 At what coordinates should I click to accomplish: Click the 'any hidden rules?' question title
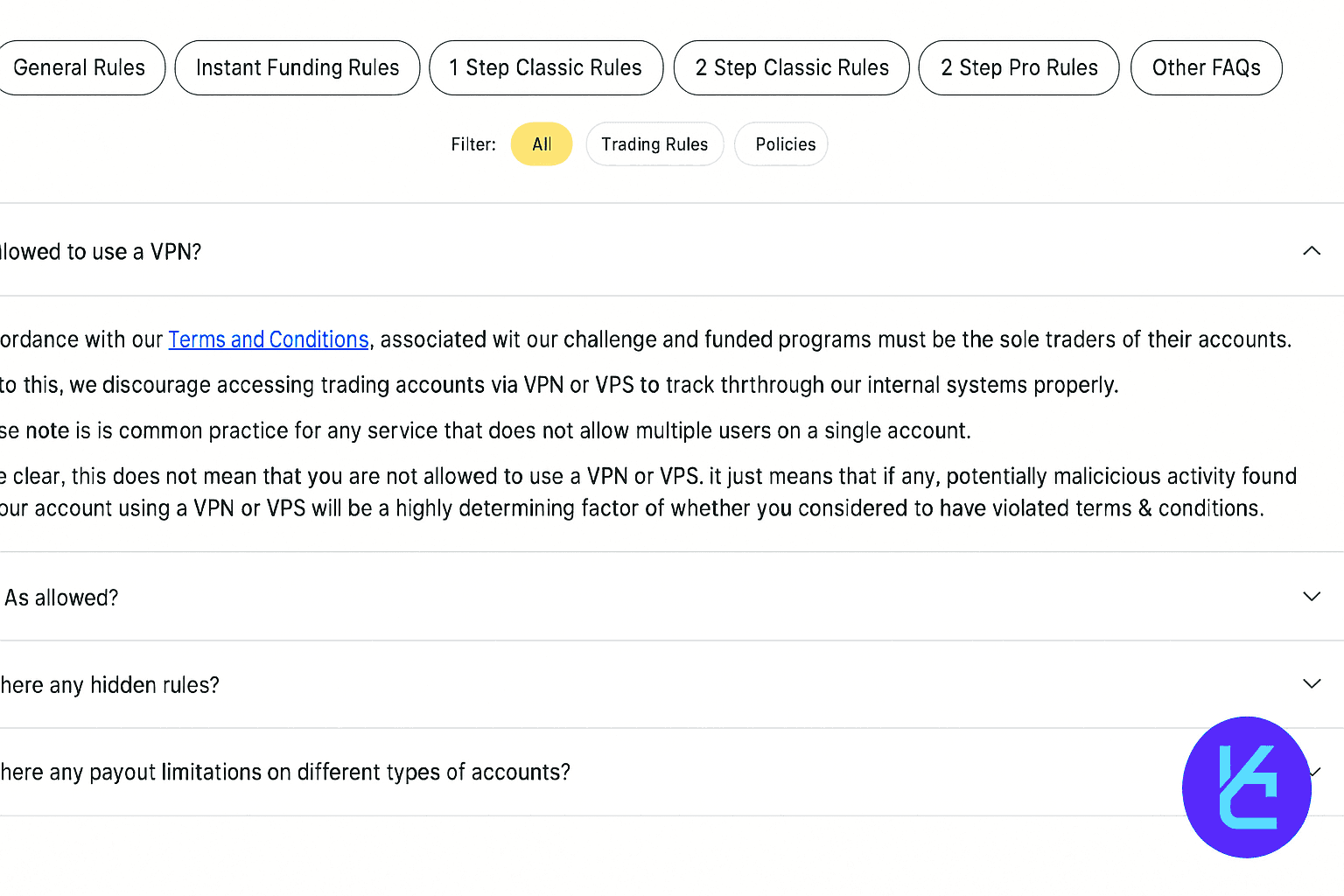tap(109, 685)
